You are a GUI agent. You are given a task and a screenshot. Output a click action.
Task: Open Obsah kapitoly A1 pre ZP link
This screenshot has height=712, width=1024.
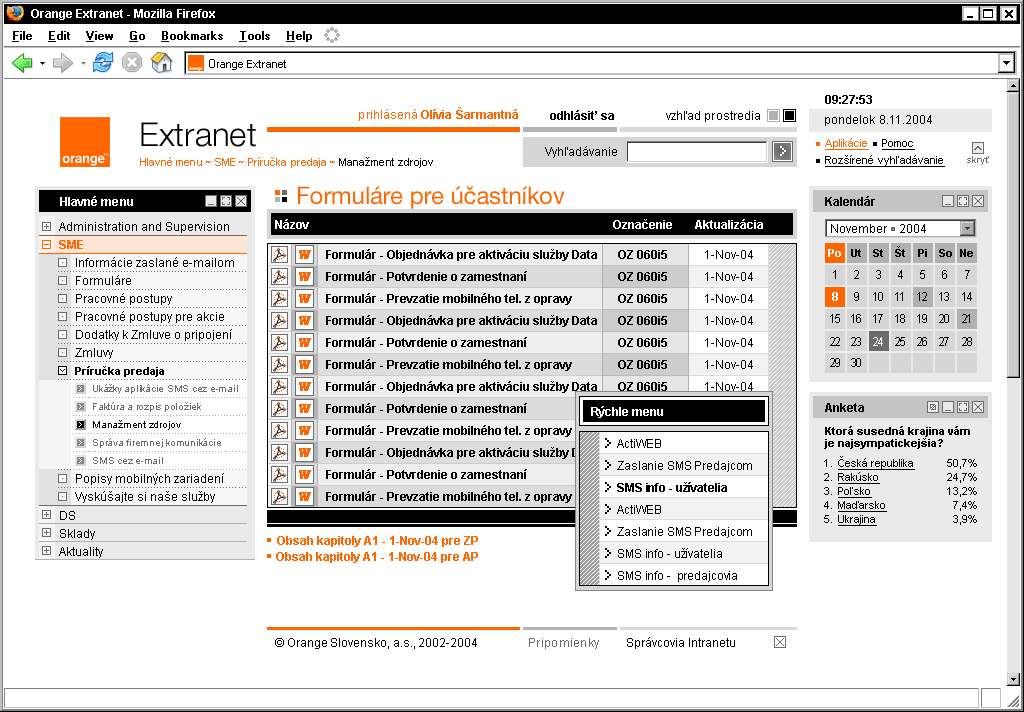377,541
